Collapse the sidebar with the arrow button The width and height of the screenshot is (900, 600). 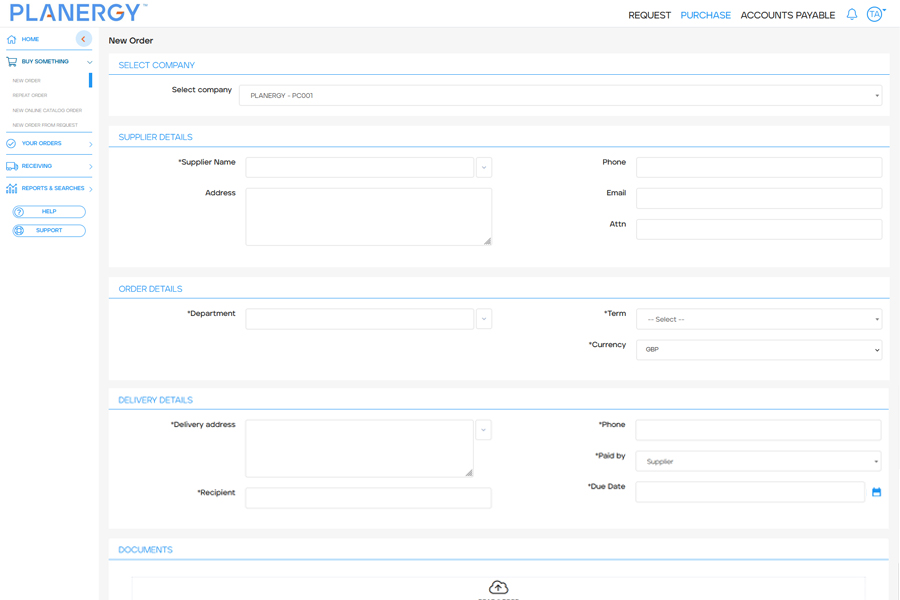83,39
